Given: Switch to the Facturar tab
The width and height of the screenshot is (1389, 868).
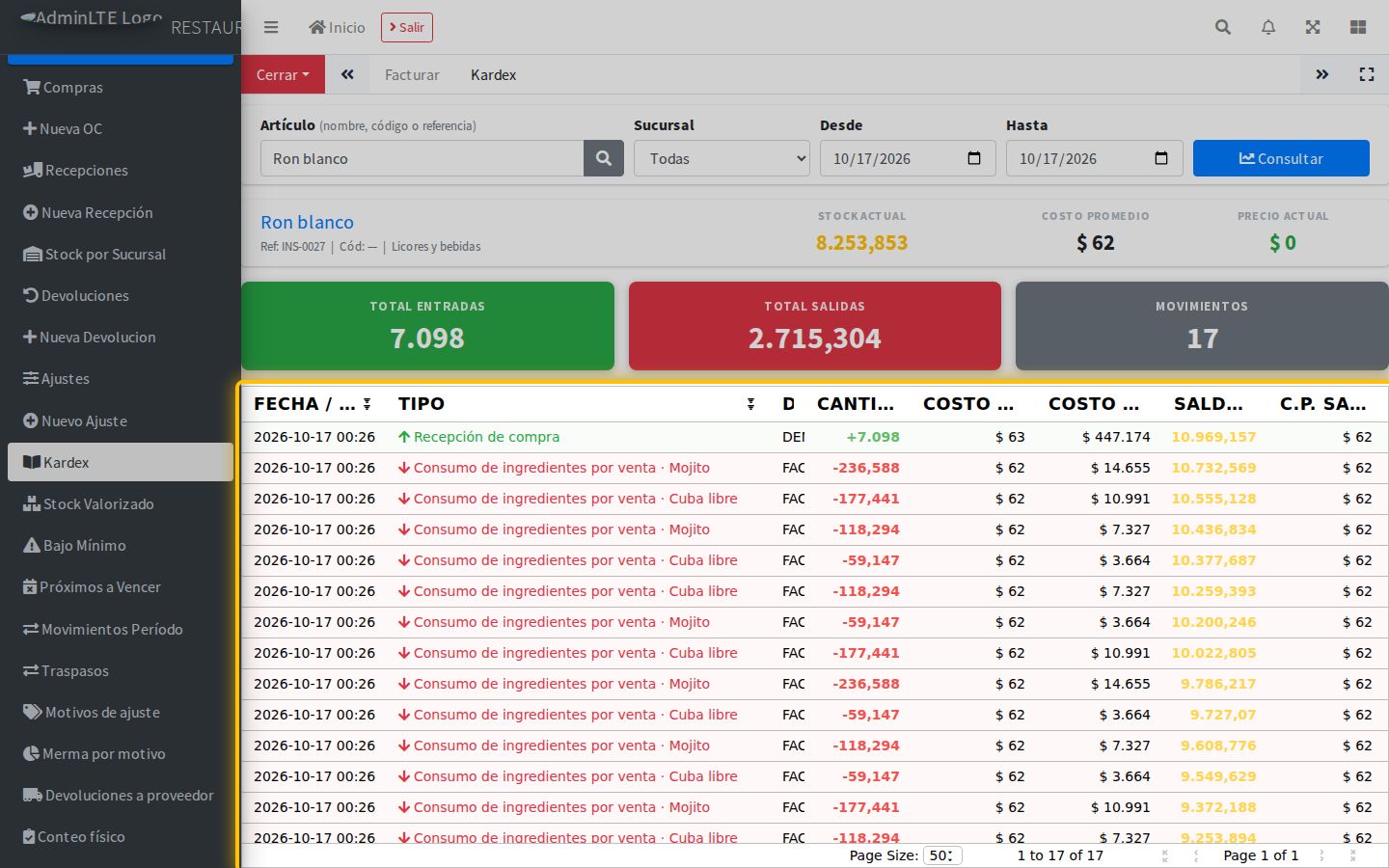Looking at the screenshot, I should point(412,74).
